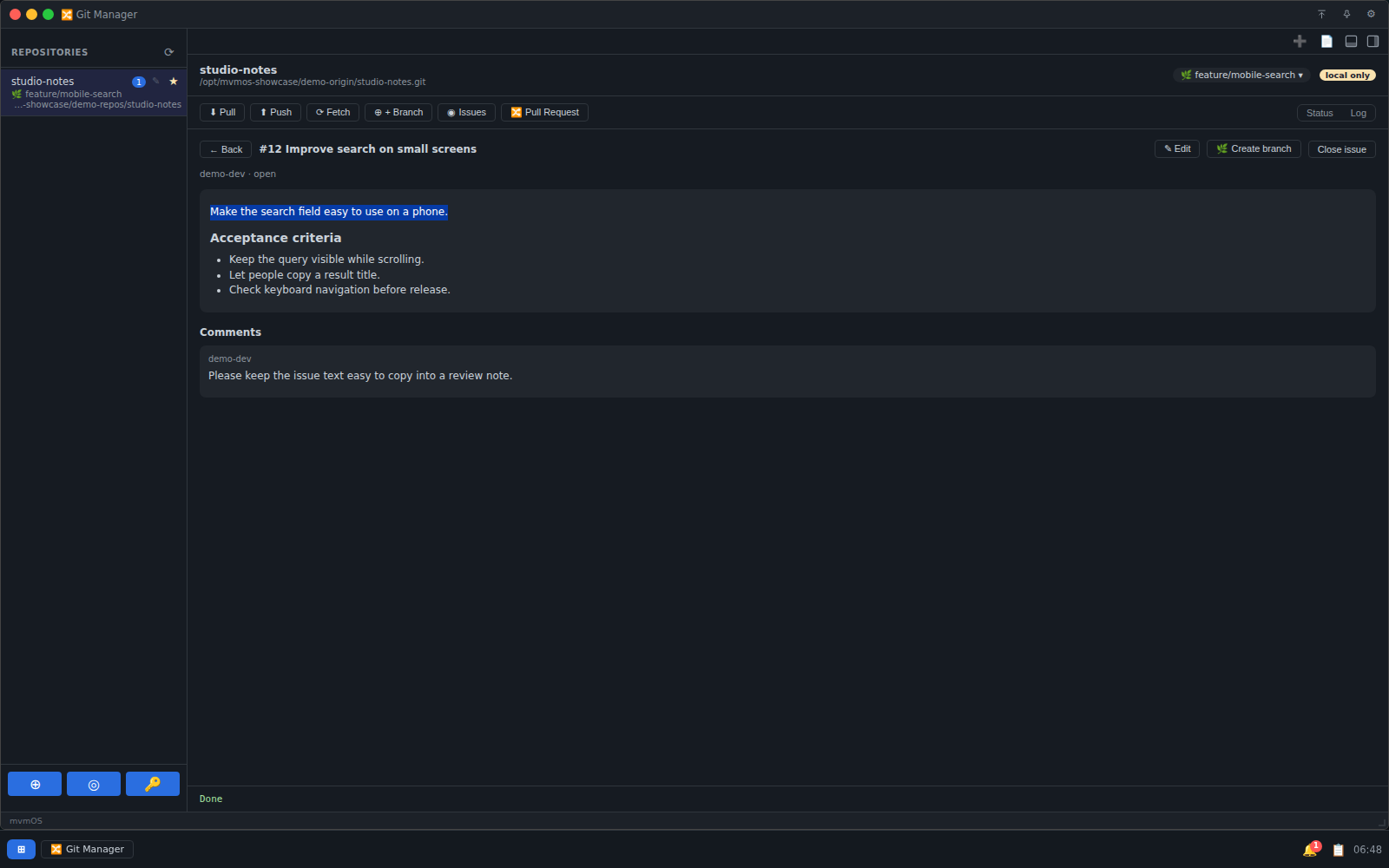Click the highlighted text 'Make the search field easy to use on a phone.'

(328, 212)
